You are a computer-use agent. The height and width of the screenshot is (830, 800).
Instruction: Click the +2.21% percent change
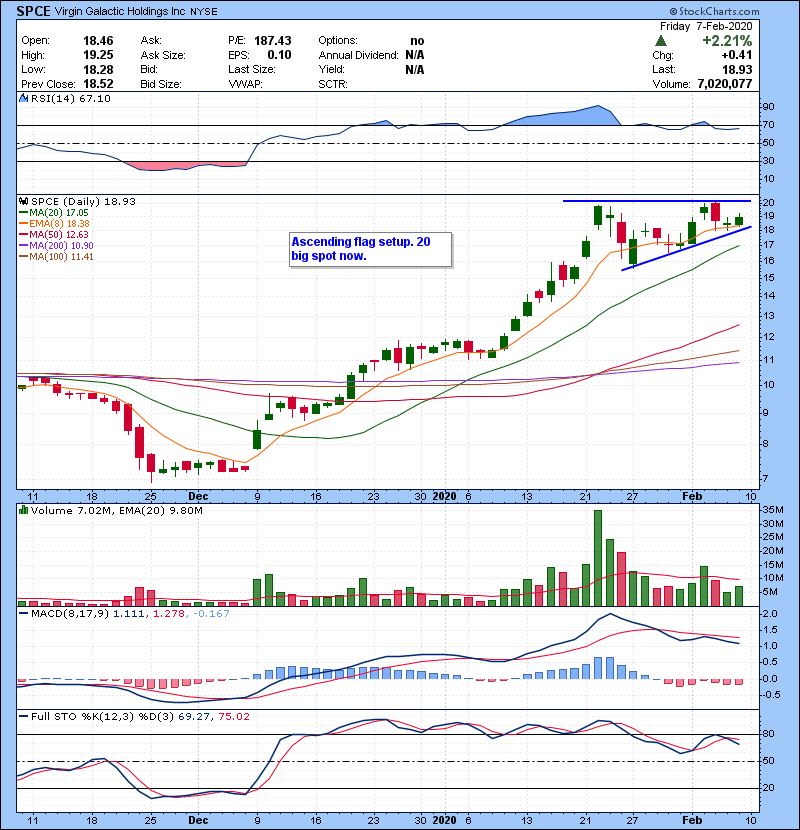(x=727, y=41)
